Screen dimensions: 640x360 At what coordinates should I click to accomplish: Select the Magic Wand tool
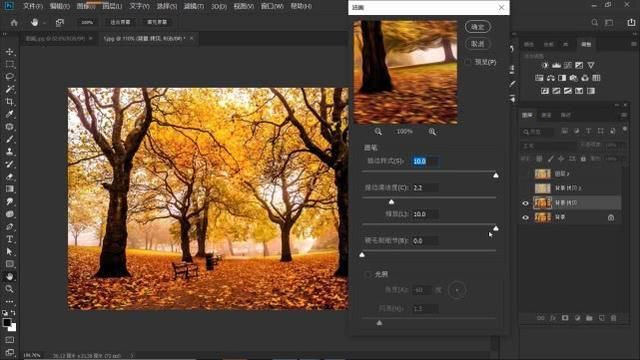pyautogui.click(x=9, y=89)
